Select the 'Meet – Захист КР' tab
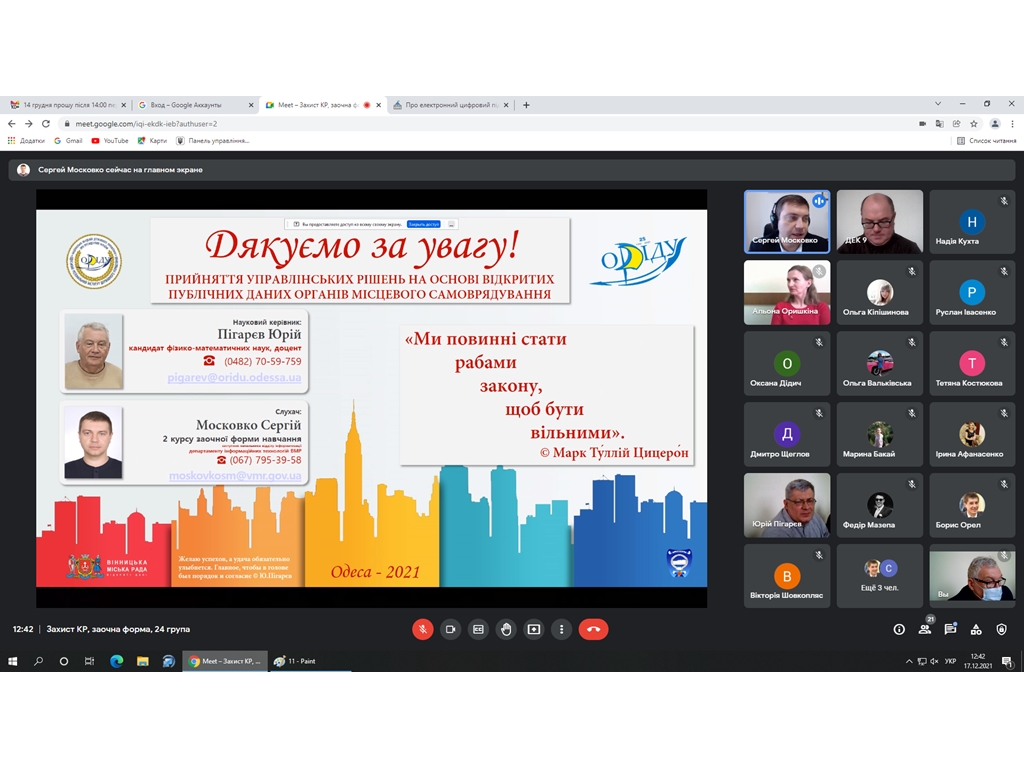The image size is (1024, 768). (323, 104)
